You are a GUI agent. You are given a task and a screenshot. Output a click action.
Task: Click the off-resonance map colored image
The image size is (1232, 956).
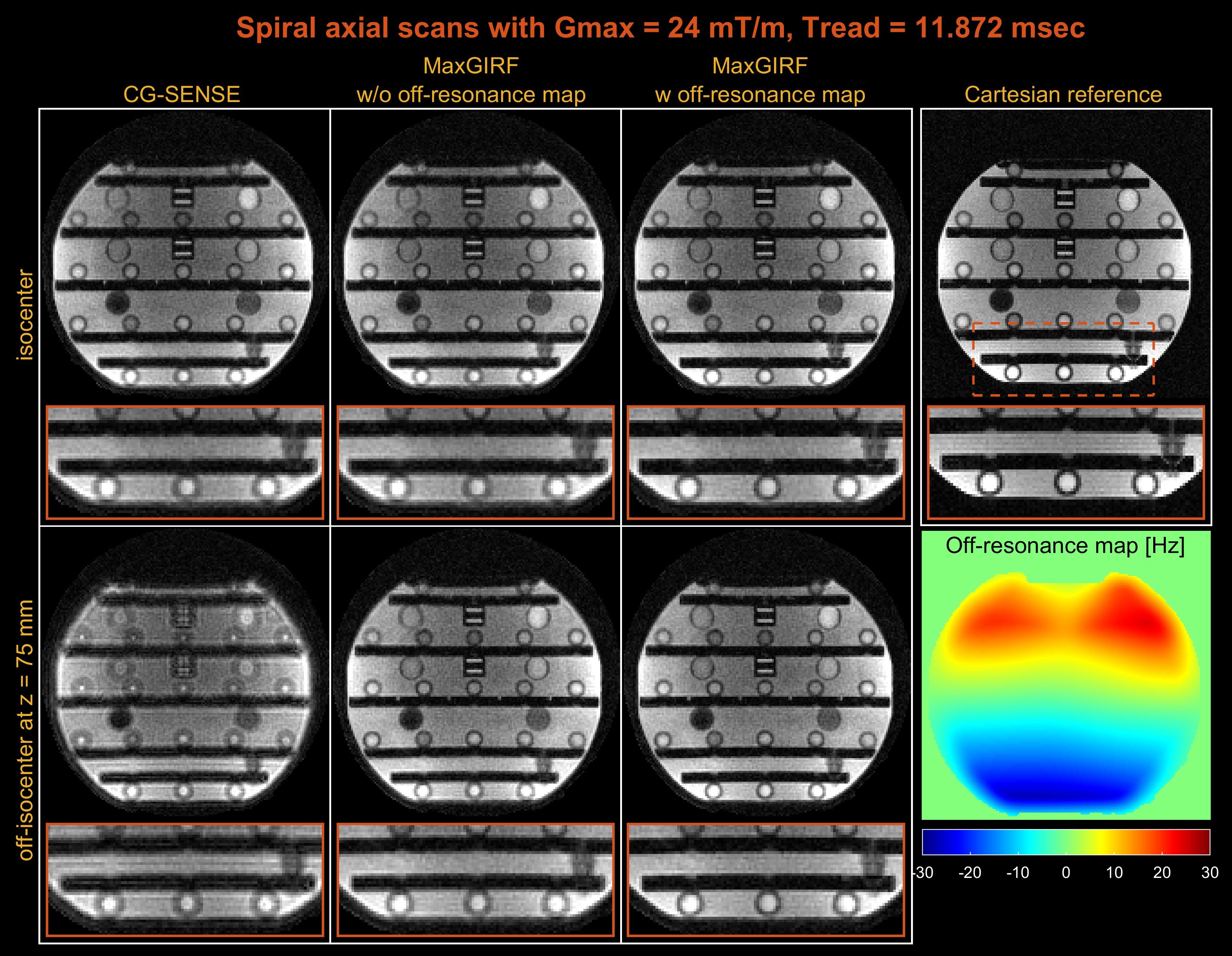pyautogui.click(x=1065, y=694)
